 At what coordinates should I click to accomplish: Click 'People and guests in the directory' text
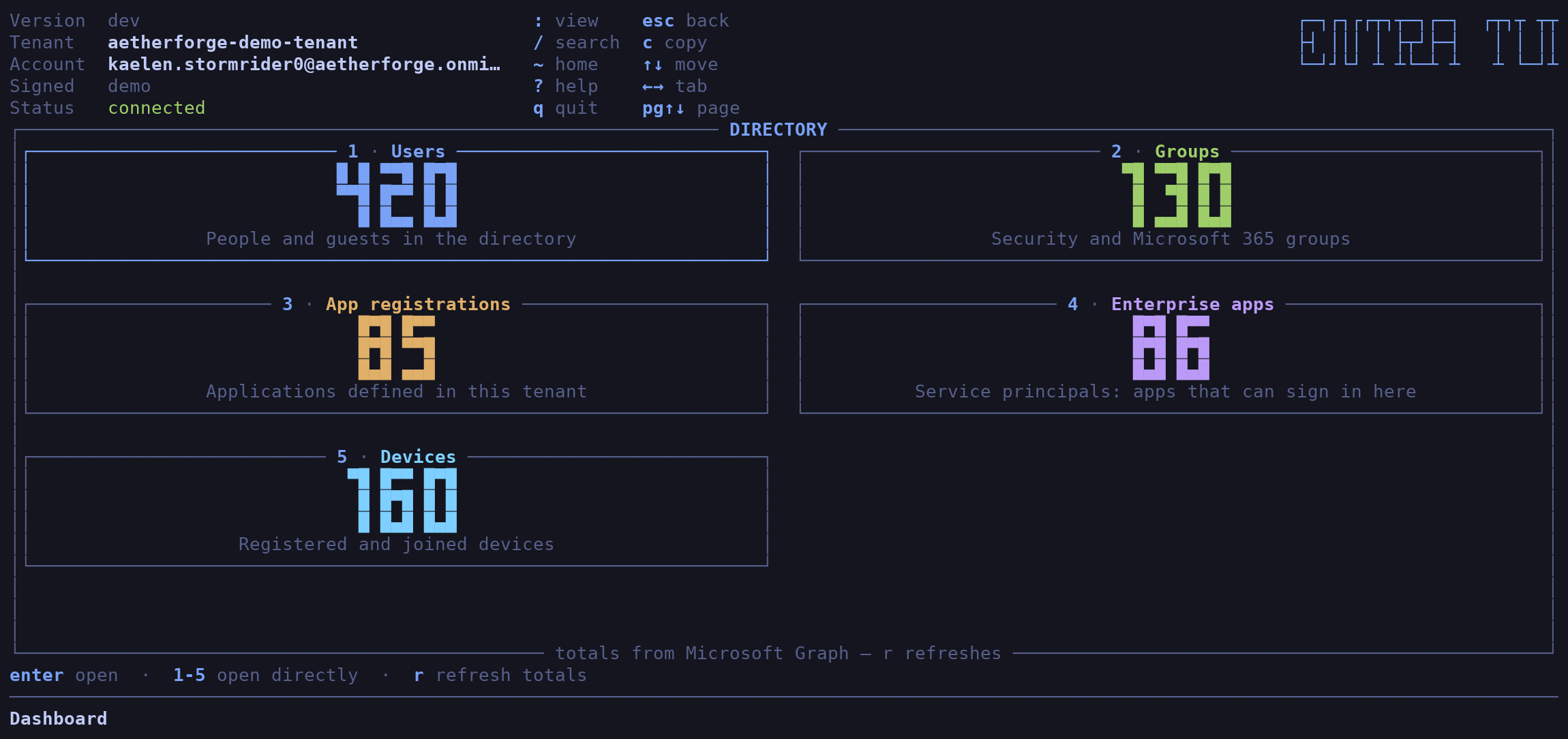[391, 239]
